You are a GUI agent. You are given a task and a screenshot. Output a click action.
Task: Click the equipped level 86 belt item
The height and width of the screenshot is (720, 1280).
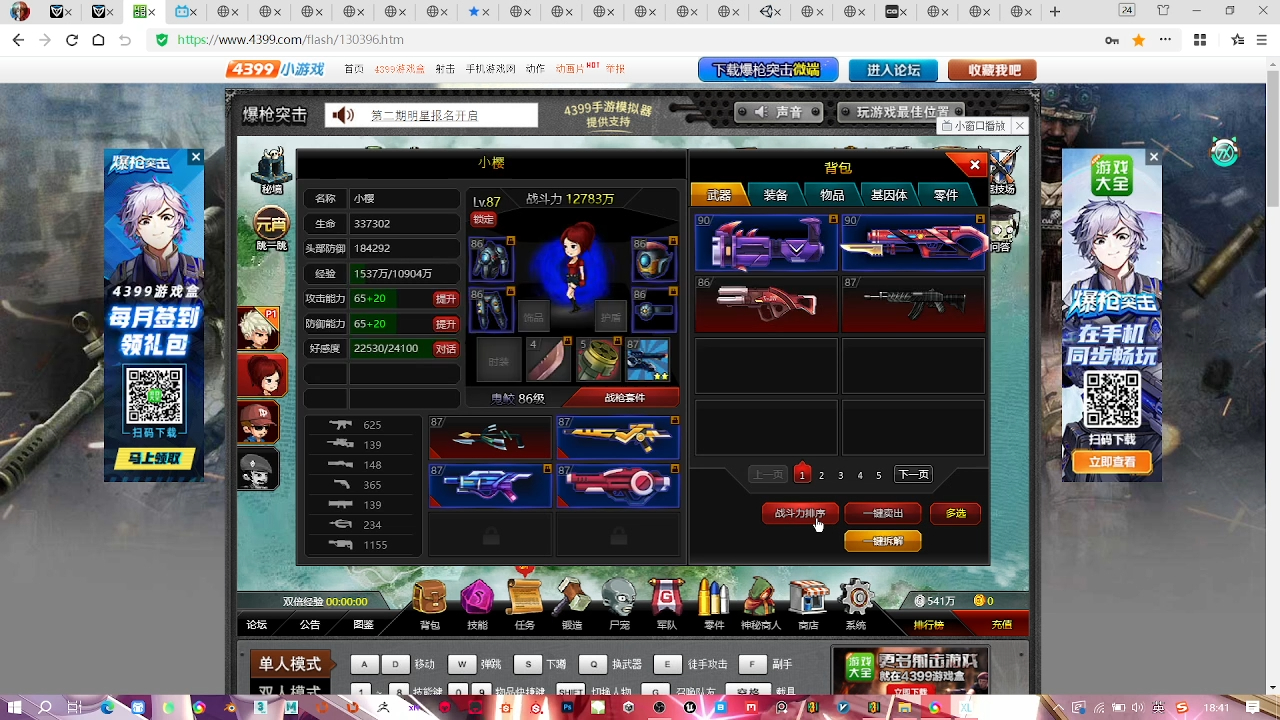tap(655, 311)
